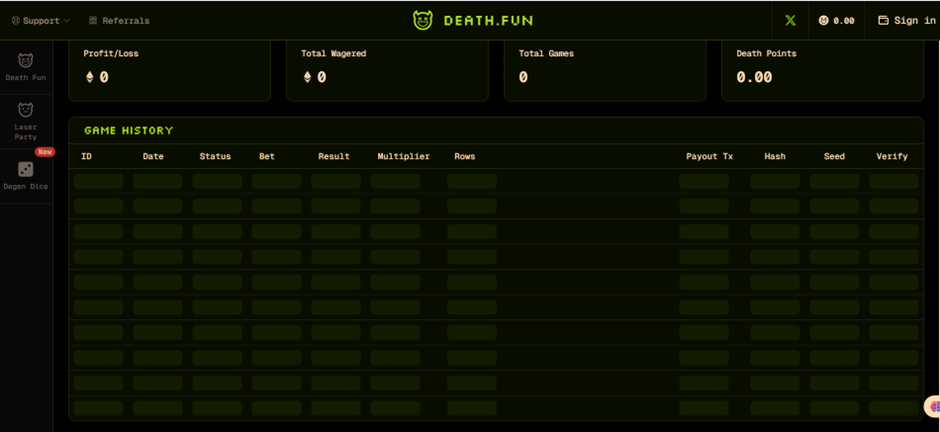Viewport: 940px width, 432px height.
Task: Click the Death Points value 0.00
Action: [x=754, y=77]
